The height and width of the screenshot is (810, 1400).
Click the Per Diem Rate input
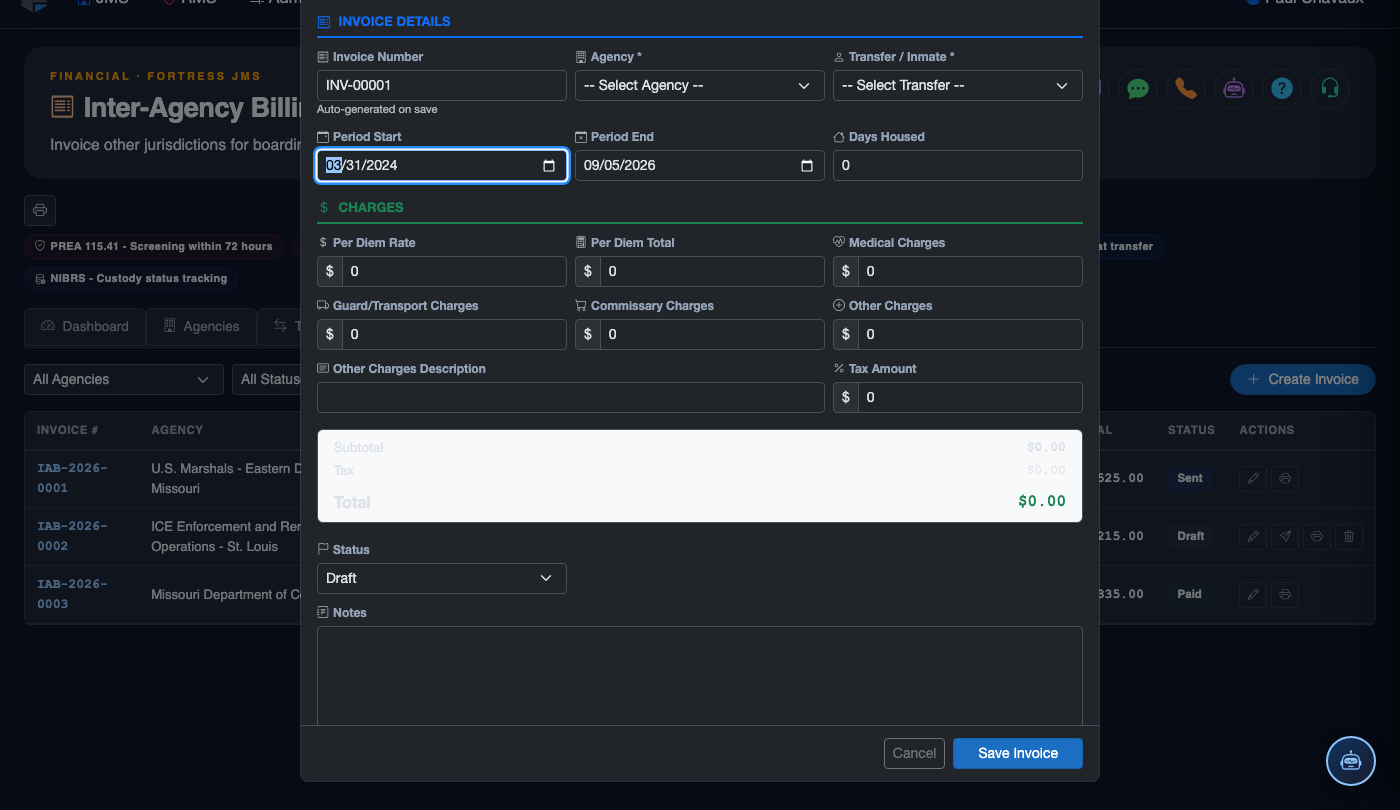(455, 272)
